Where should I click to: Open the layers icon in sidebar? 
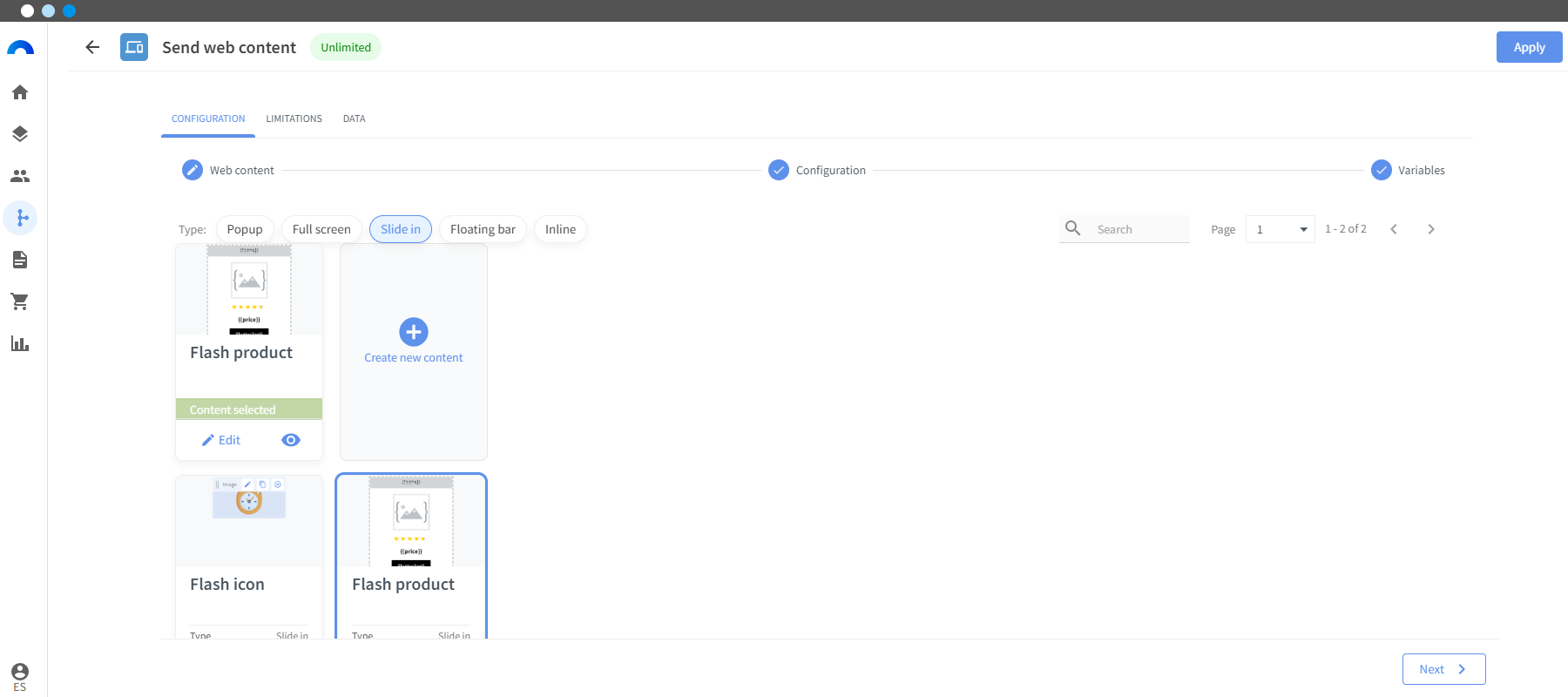pos(20,134)
